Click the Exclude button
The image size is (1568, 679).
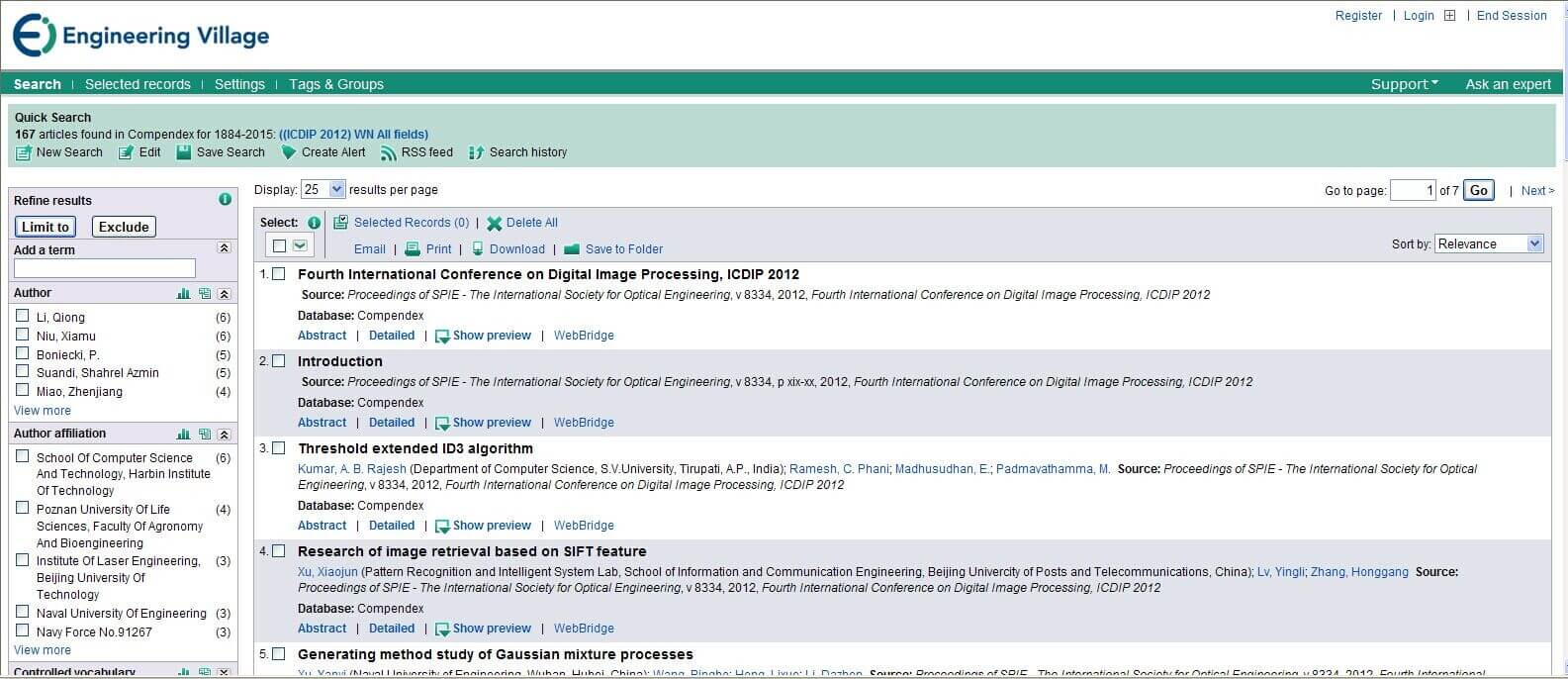click(x=124, y=227)
